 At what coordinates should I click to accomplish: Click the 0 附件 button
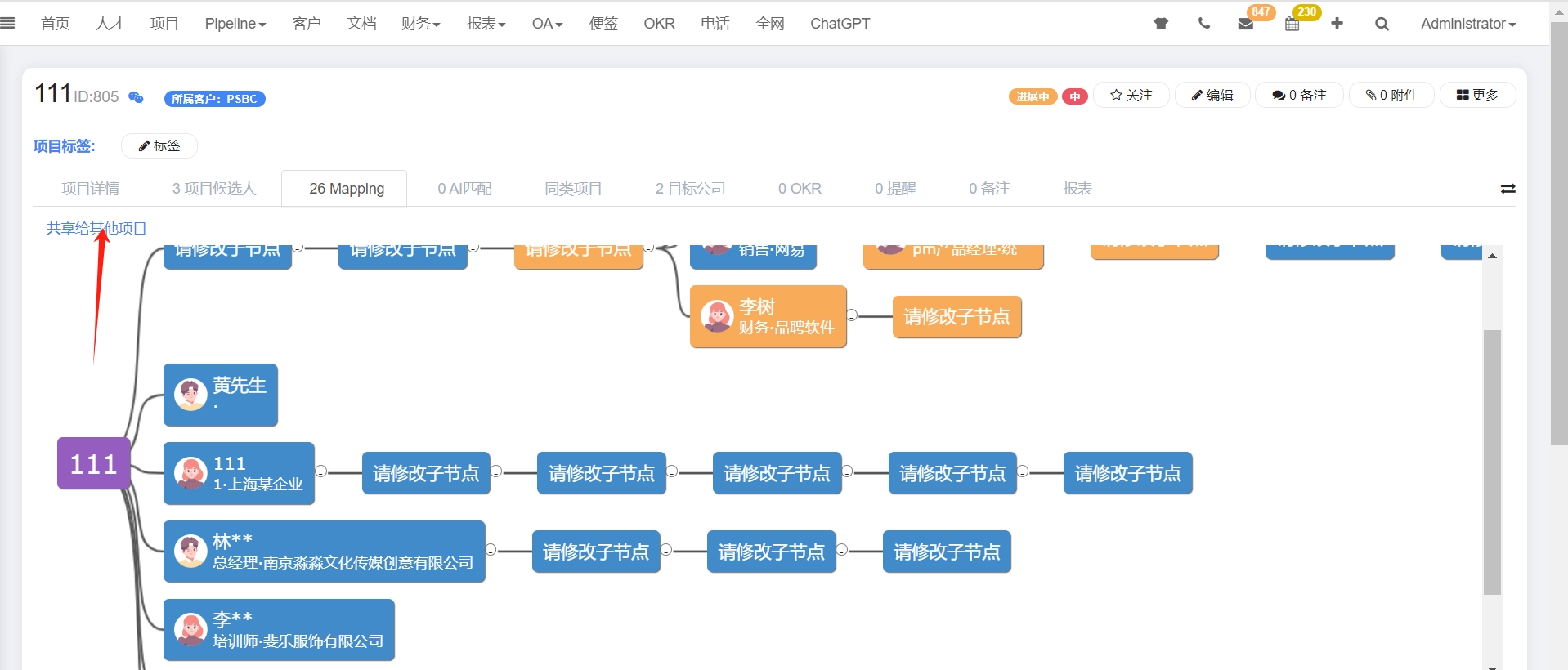pyautogui.click(x=1391, y=95)
